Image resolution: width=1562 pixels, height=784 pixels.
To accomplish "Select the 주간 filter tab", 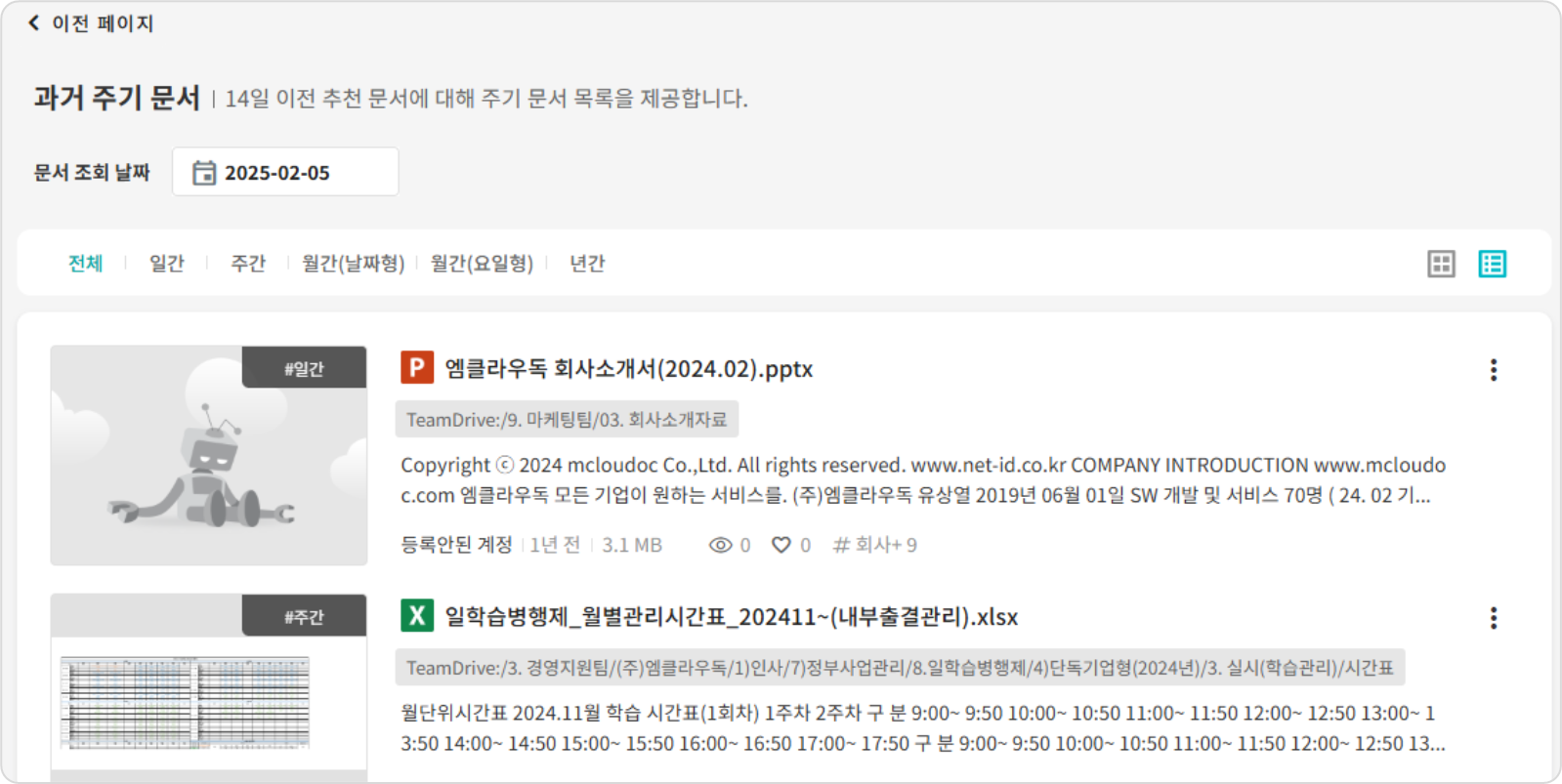I will 247,264.
